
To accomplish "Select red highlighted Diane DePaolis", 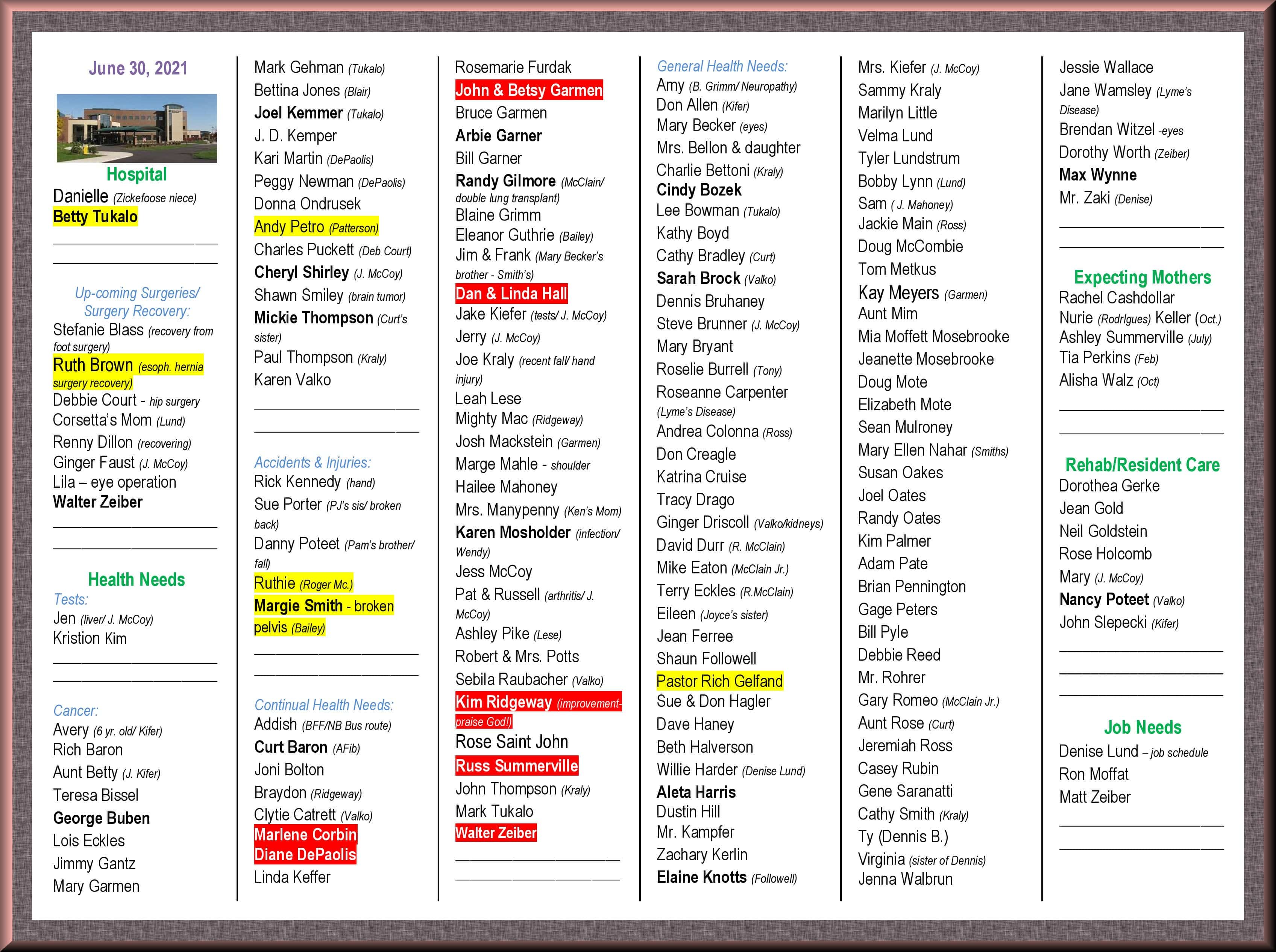I will pos(305,855).
